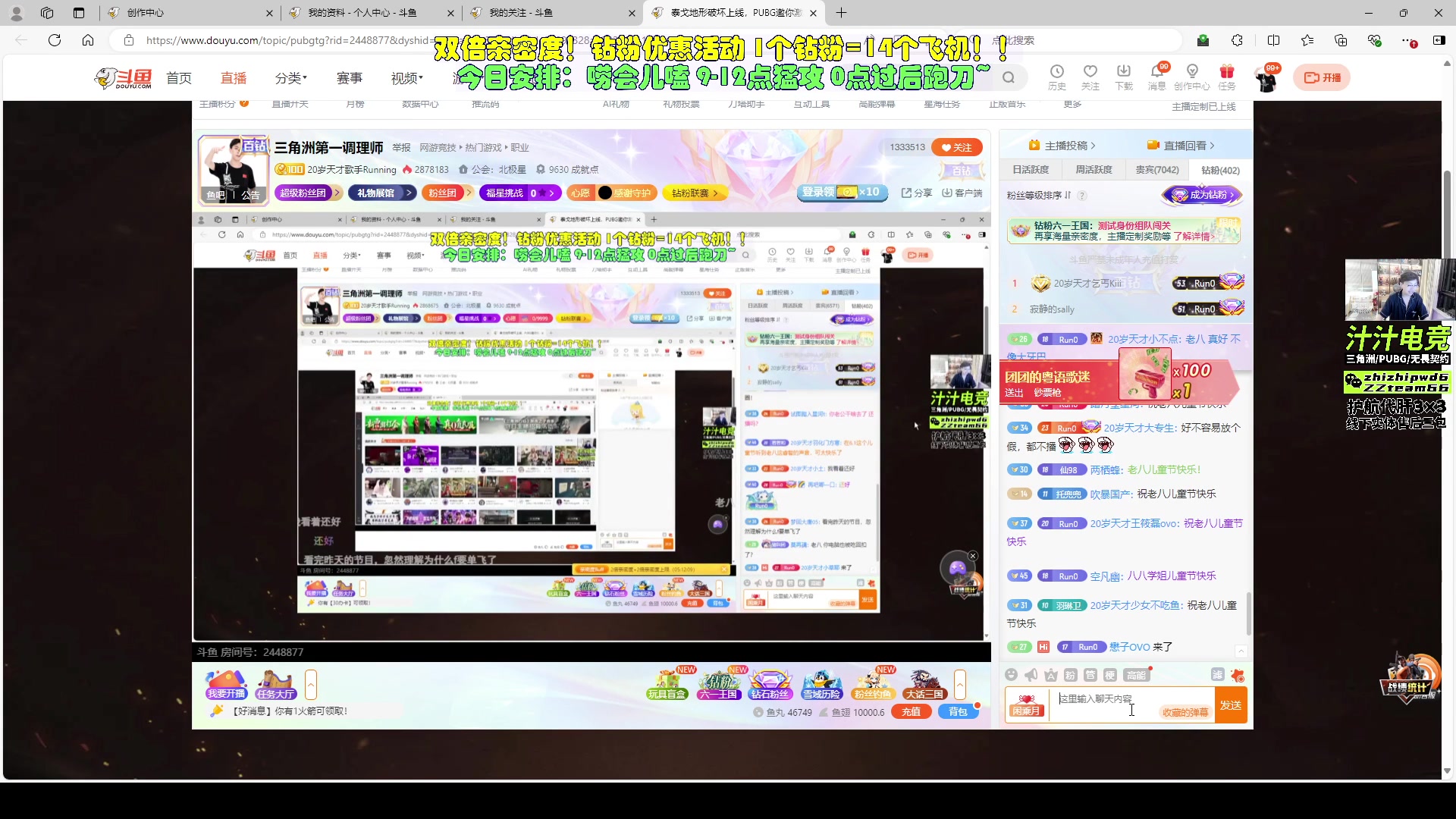Open 粉丝钓鱼 activity icon
Viewport: 1456px width, 819px height.
[873, 685]
